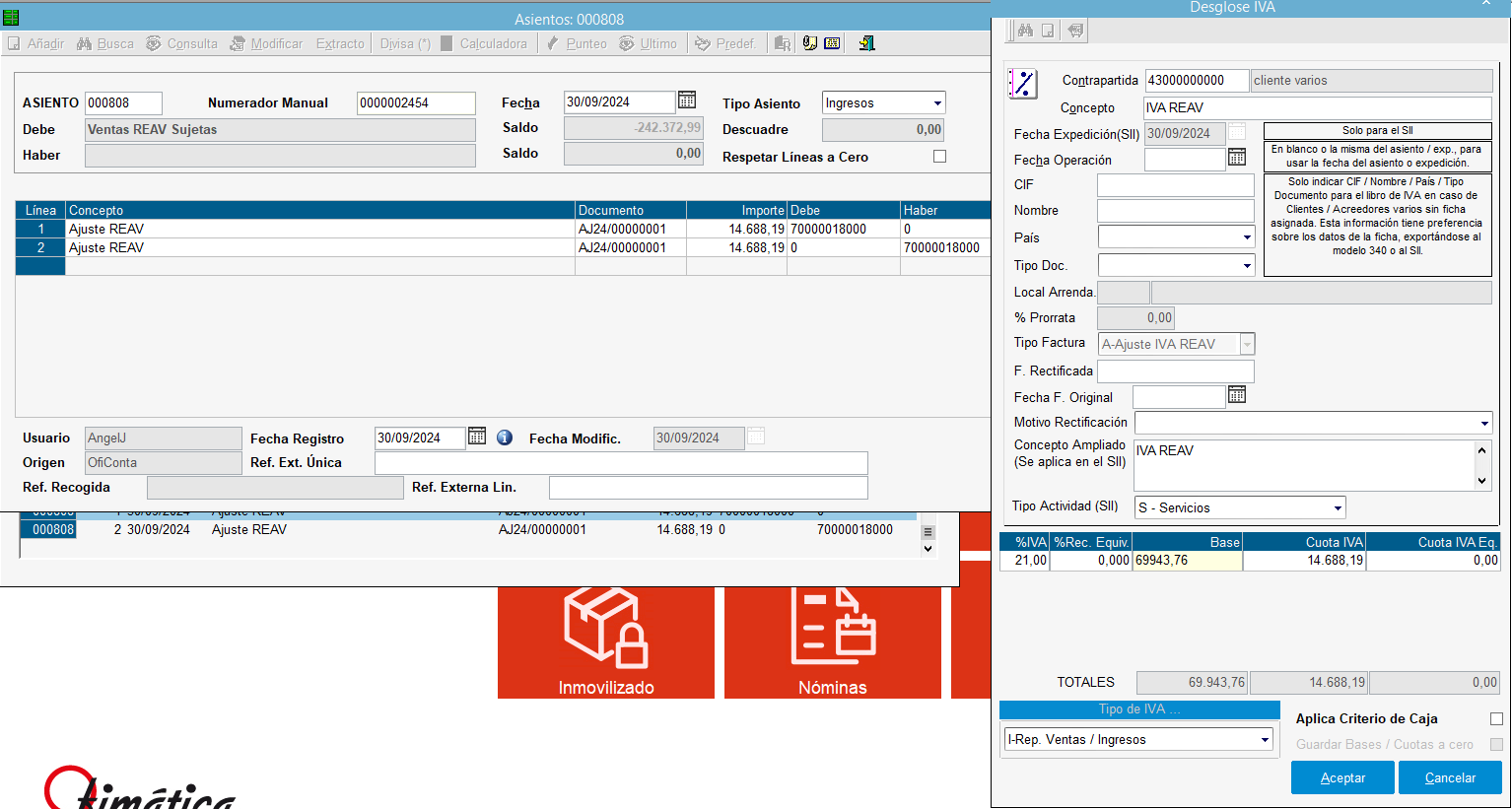Expand the Tipo Asiento dropdown
This screenshot has width=1512, height=809.
[936, 103]
